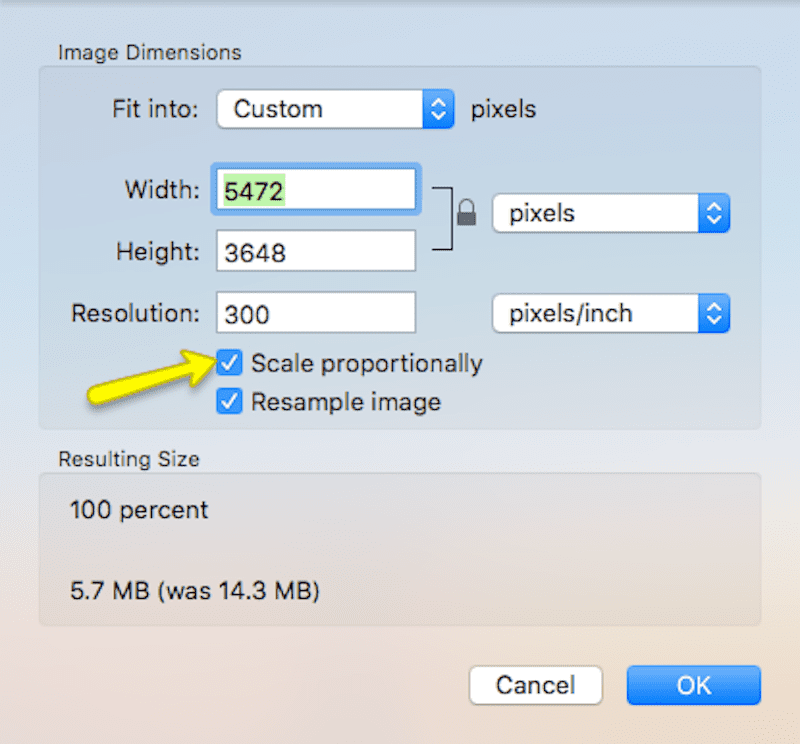Click the 5.7 MB file size text
Screen dimensions: 800x744
coord(194,591)
